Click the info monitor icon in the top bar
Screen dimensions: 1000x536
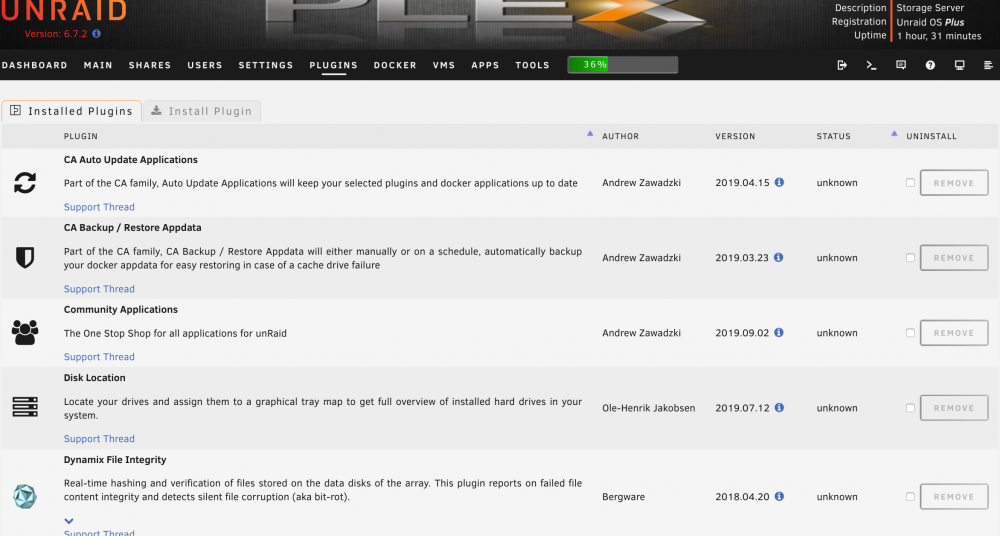point(959,65)
